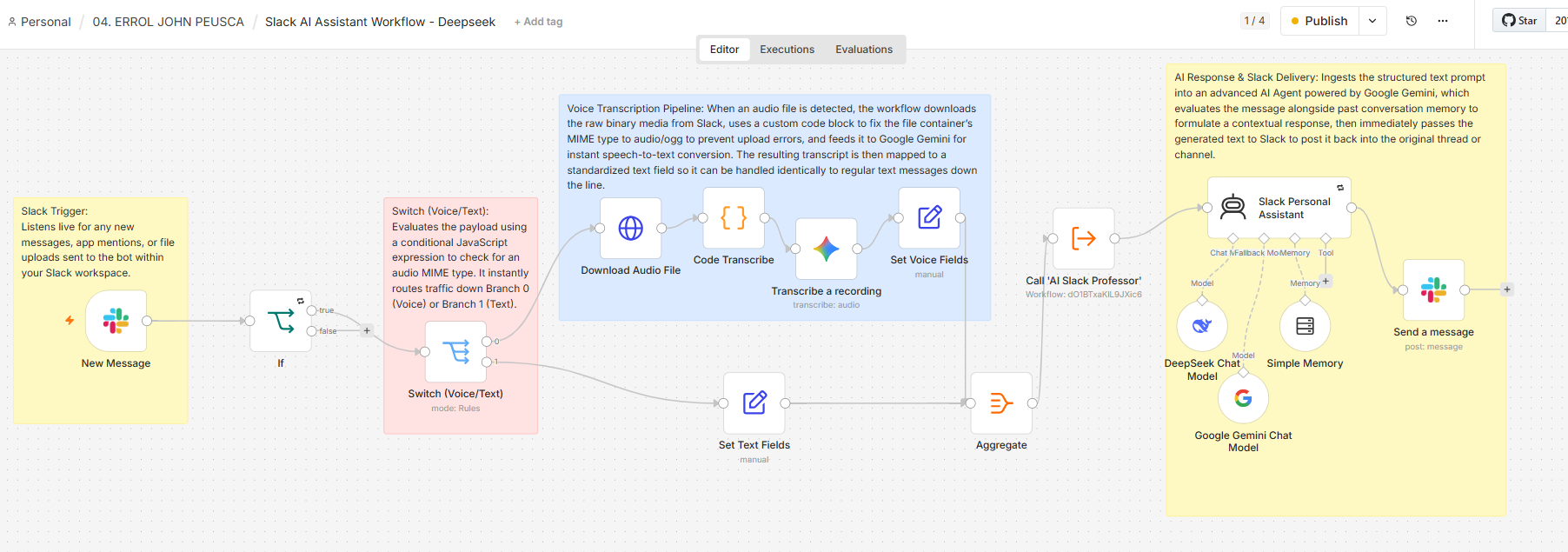
Task: Open the Set Text Fields node
Action: [754, 403]
